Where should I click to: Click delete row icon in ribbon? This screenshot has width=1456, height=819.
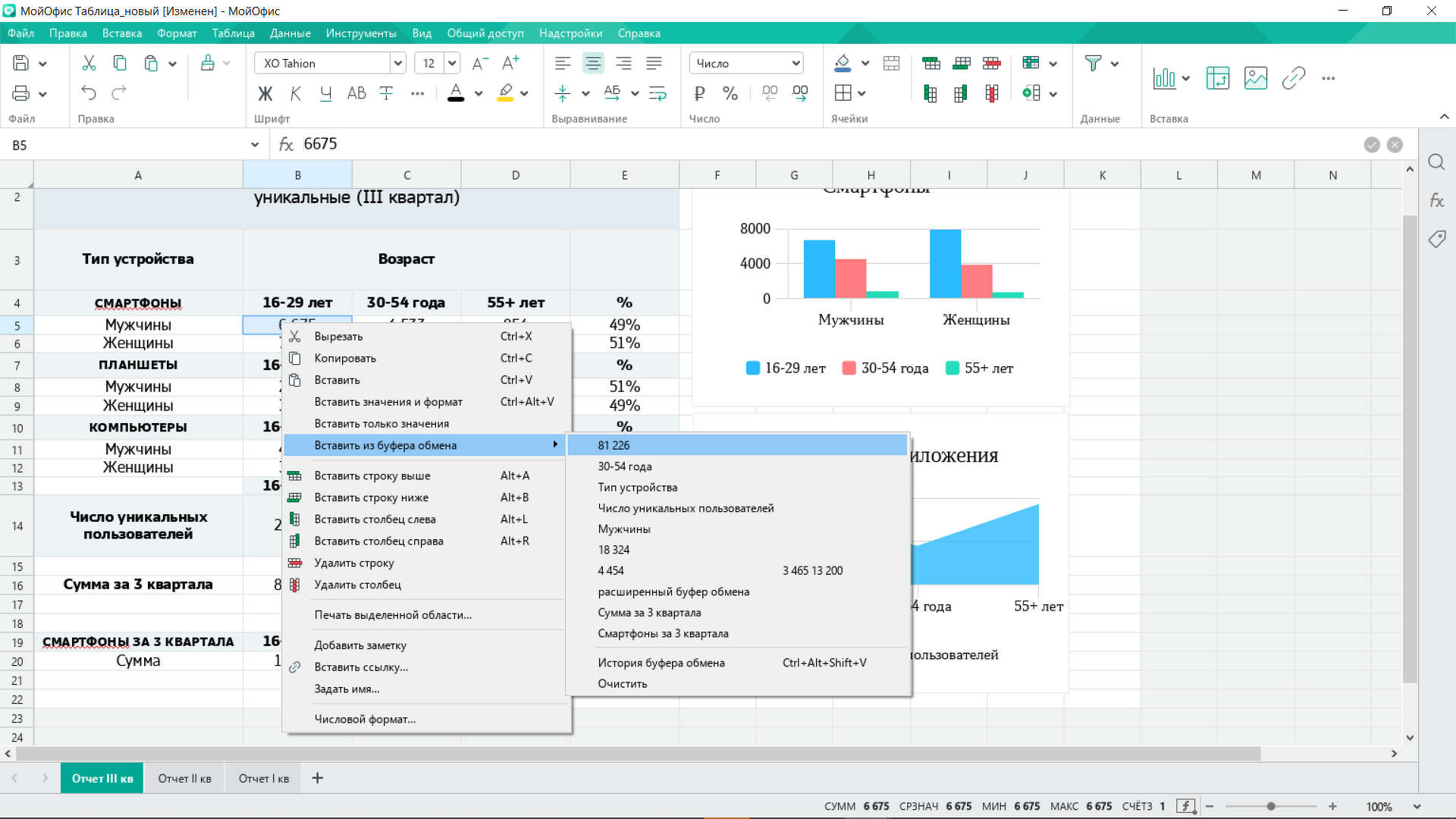point(992,64)
